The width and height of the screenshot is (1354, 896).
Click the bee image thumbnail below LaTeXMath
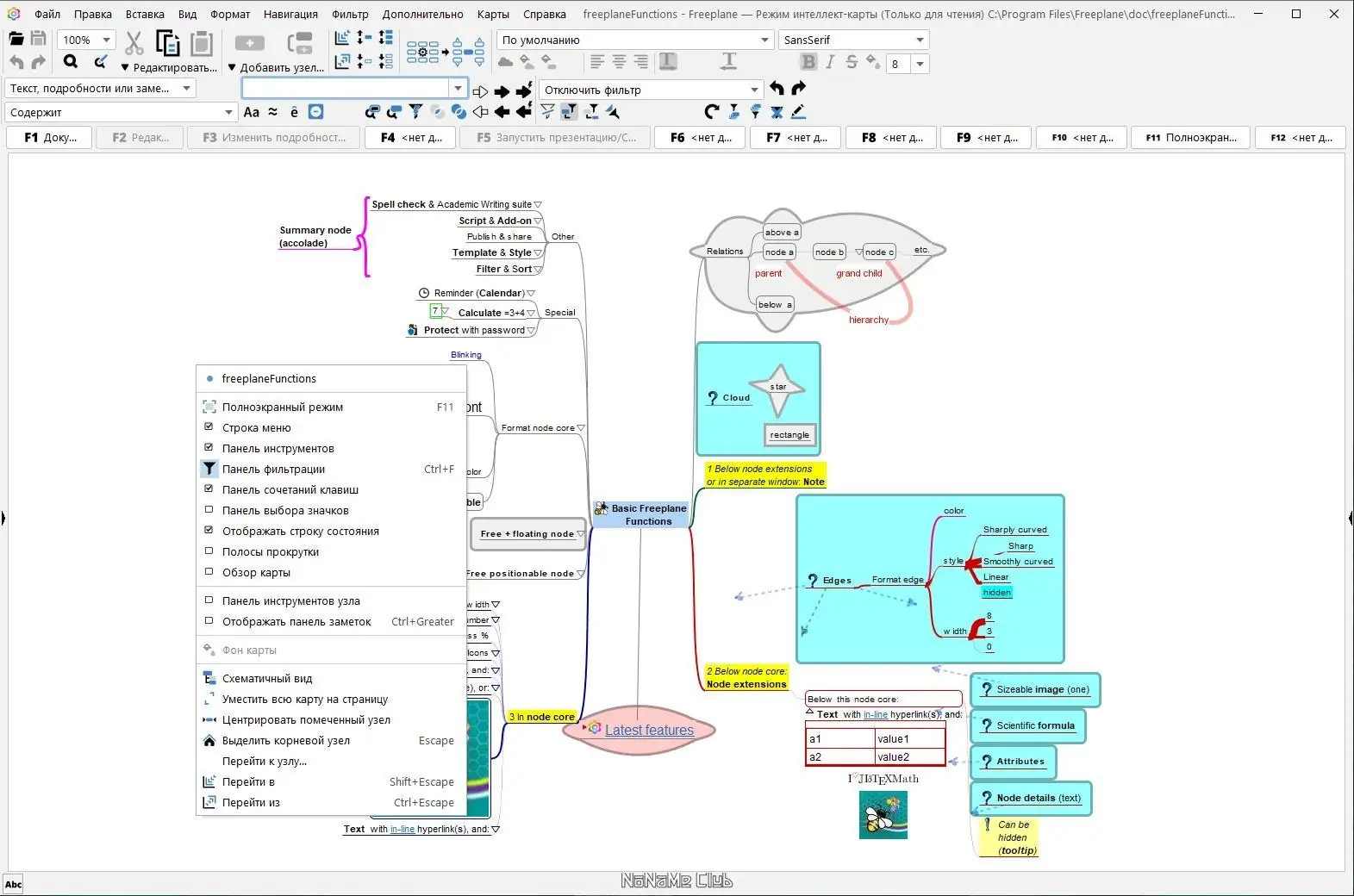(x=883, y=815)
